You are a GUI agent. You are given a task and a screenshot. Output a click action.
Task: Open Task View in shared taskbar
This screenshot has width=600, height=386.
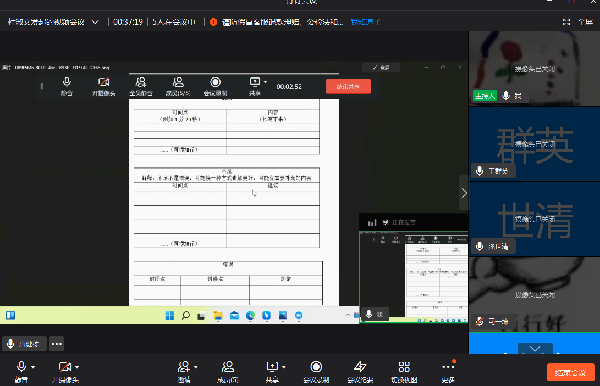click(201, 316)
